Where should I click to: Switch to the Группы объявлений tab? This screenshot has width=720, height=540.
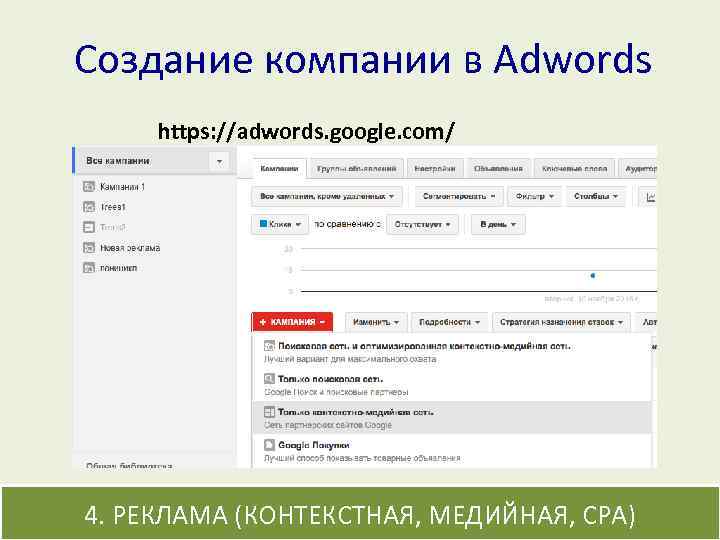[356, 169]
